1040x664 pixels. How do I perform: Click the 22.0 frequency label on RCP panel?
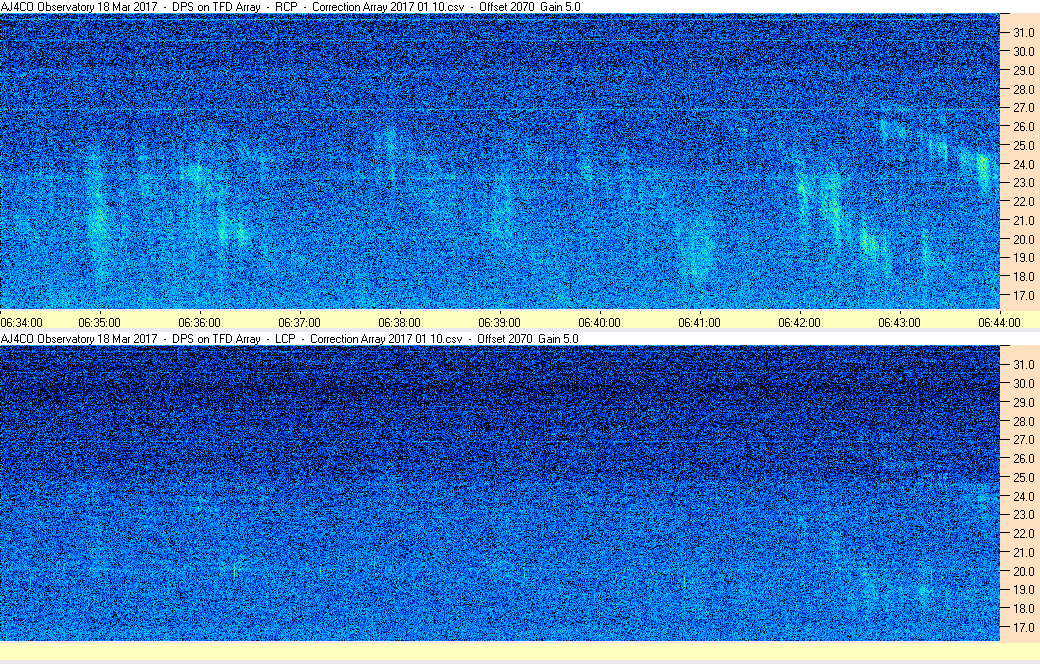click(x=1023, y=202)
